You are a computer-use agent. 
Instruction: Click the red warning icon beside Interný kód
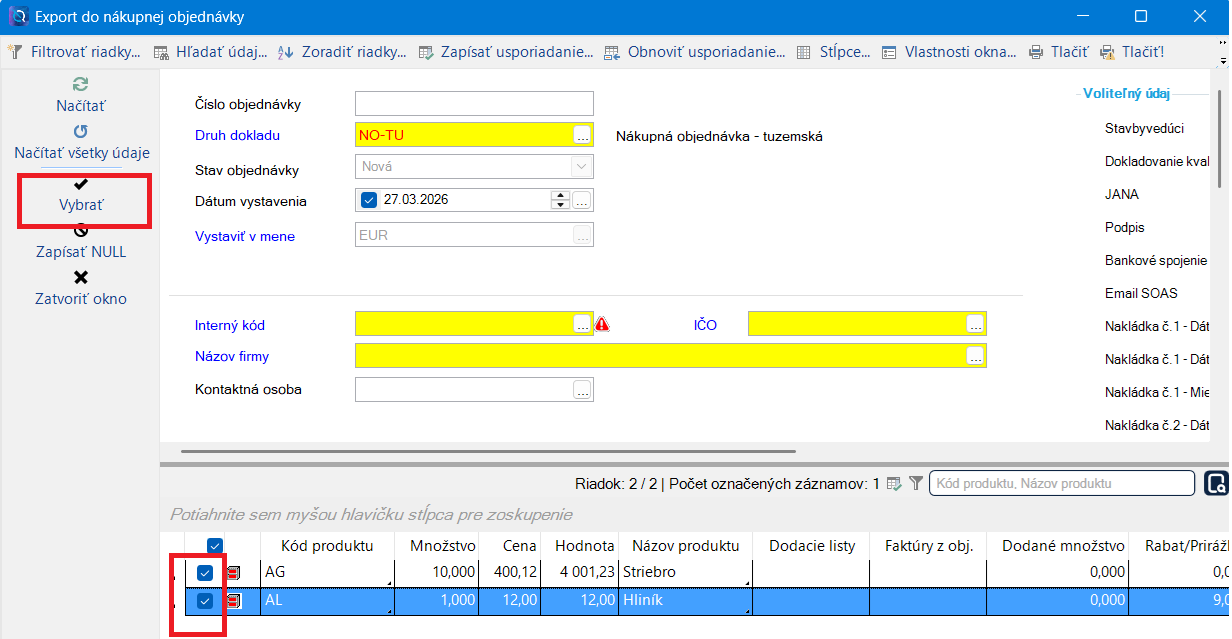tap(602, 324)
